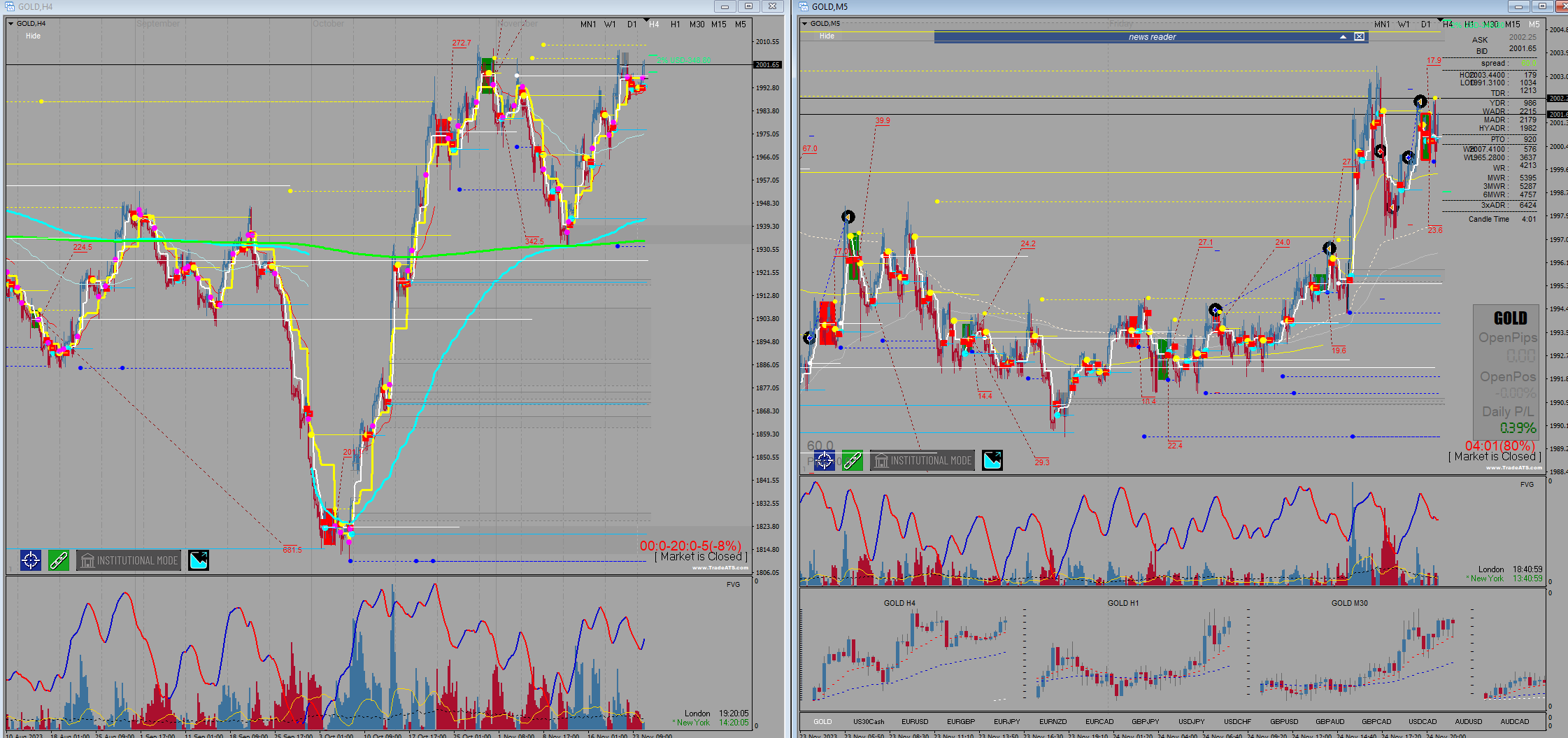1568x738 pixels.
Task: Click the green chain link icon in the M5 chart
Action: (x=853, y=460)
